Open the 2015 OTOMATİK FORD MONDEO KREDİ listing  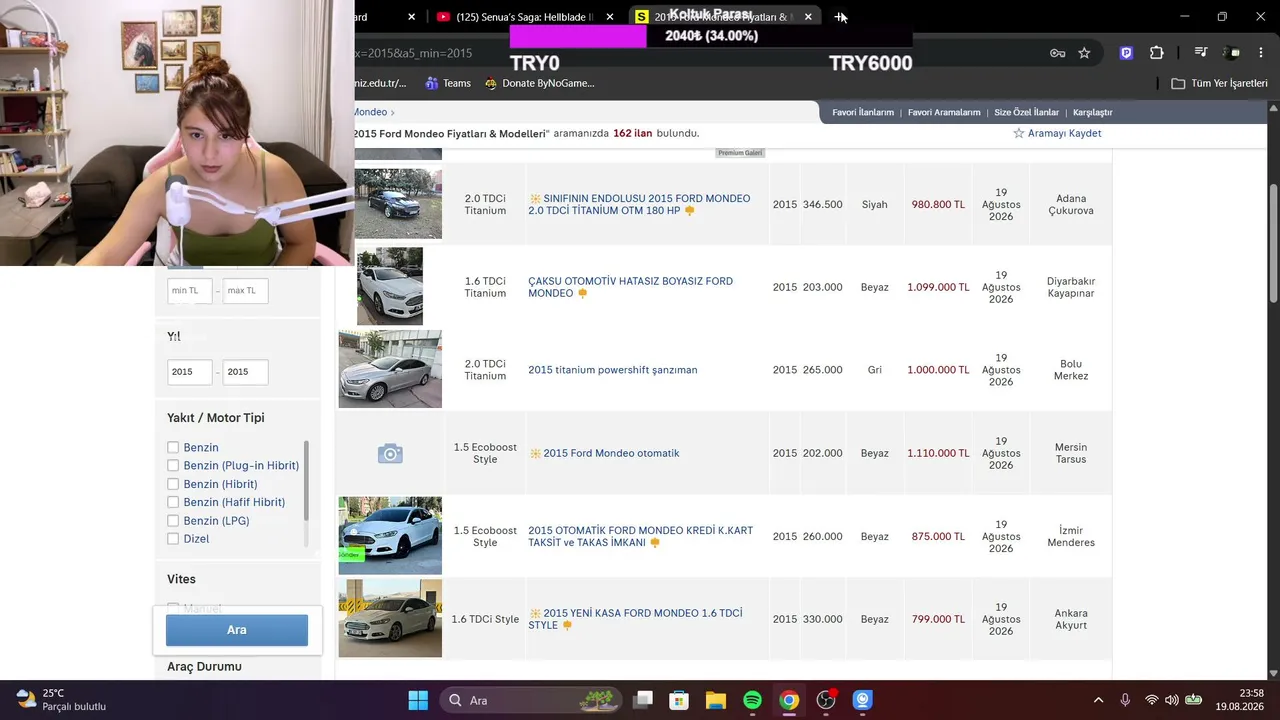point(640,537)
